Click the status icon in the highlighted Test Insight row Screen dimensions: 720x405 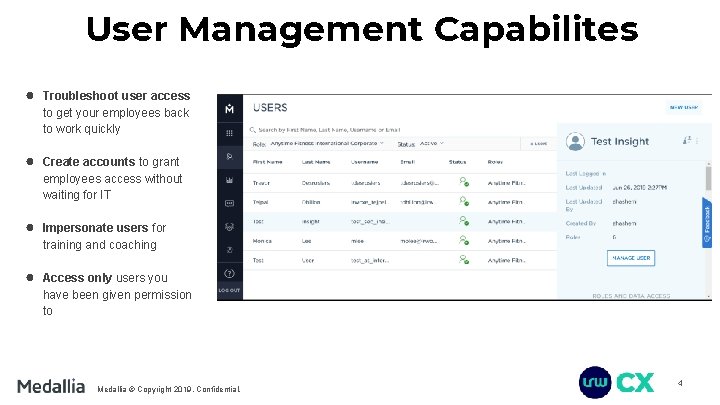[464, 221]
